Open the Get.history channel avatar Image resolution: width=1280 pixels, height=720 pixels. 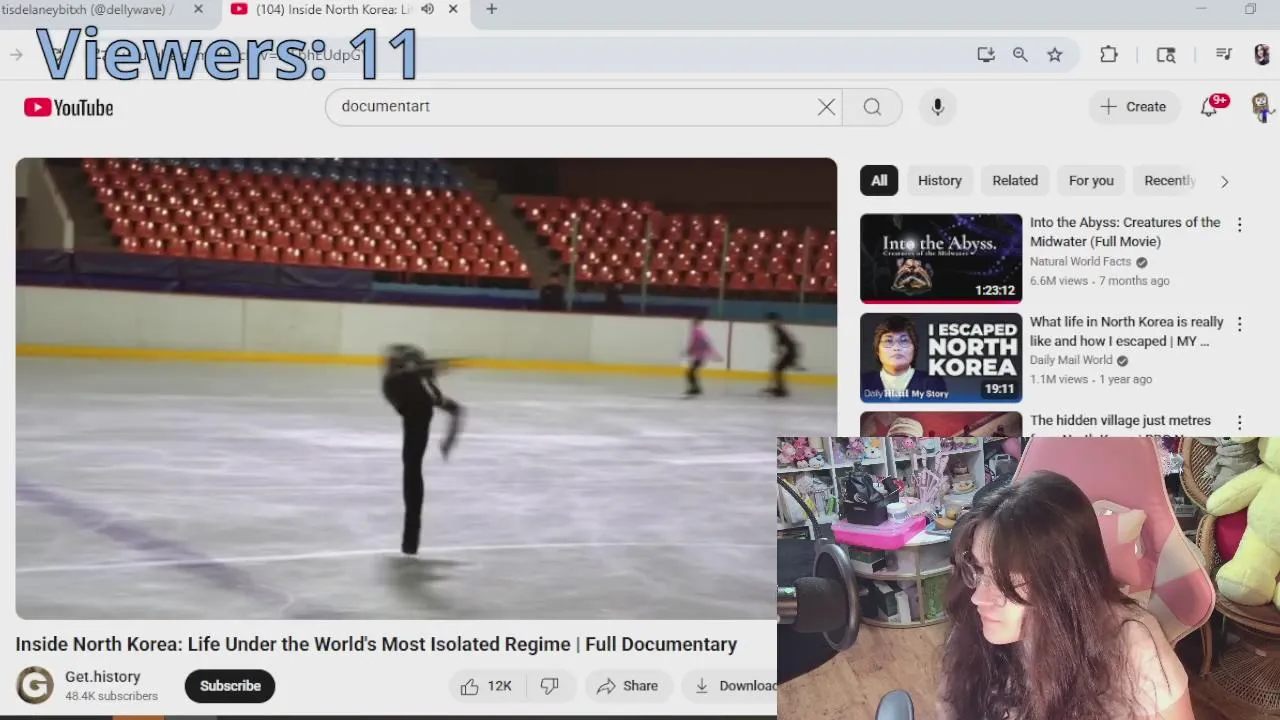35,685
